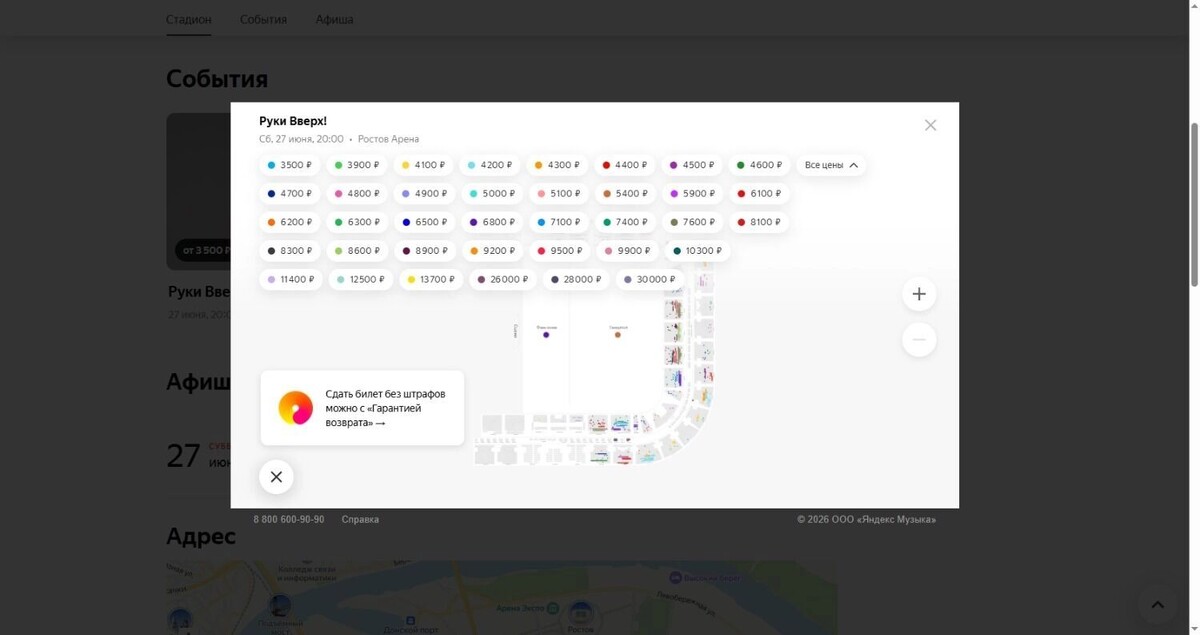Viewport: 1200px width, 635px height.
Task: Select the 12500 ₽ price chip
Action: (361, 279)
